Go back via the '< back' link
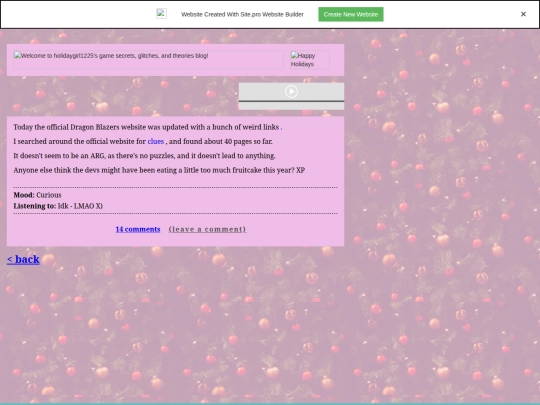This screenshot has width=540, height=405. 23,259
